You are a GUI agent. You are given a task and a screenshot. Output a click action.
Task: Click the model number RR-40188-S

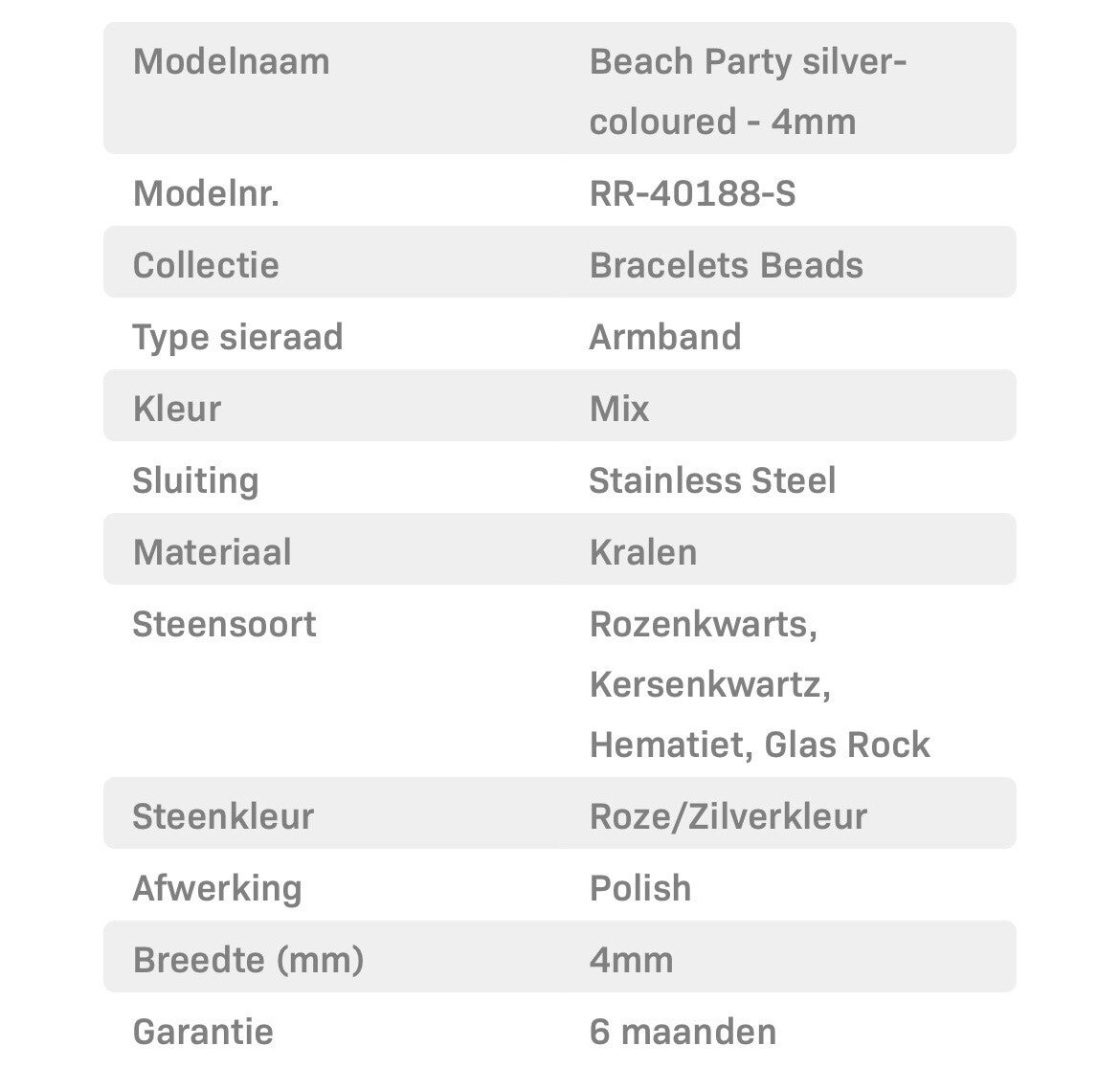click(692, 194)
